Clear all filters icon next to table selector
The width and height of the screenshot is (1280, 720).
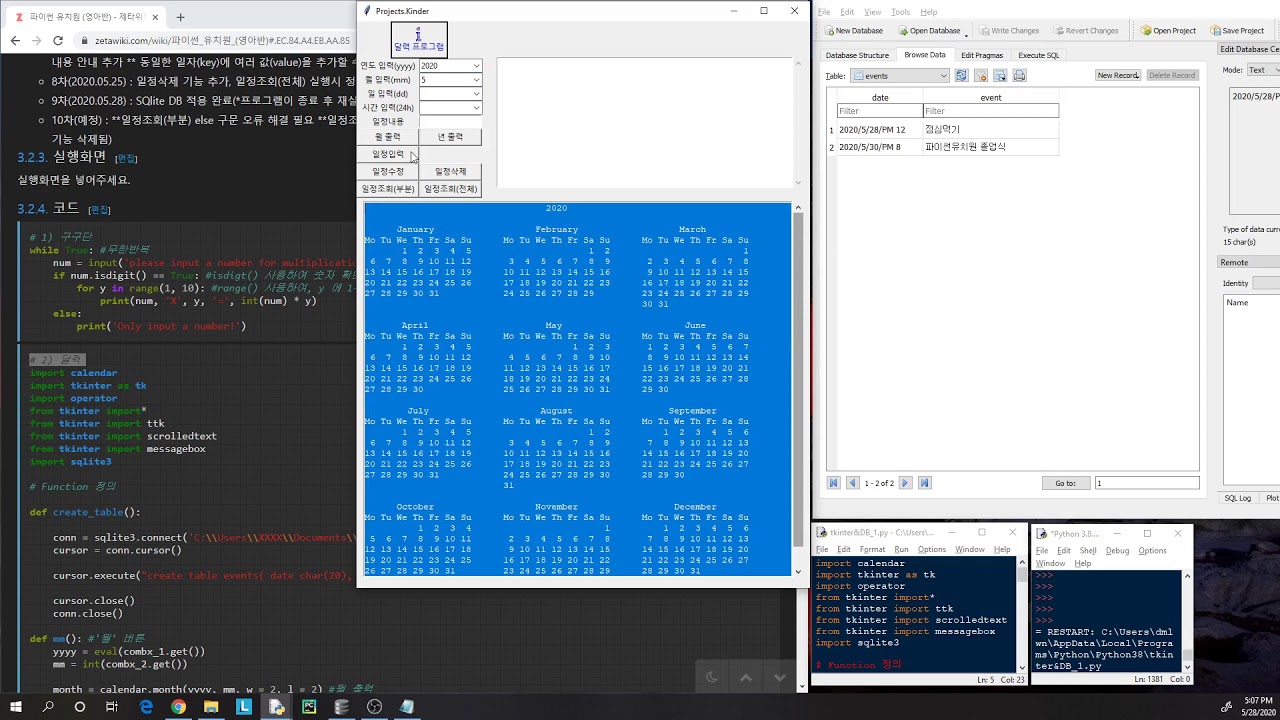point(981,75)
